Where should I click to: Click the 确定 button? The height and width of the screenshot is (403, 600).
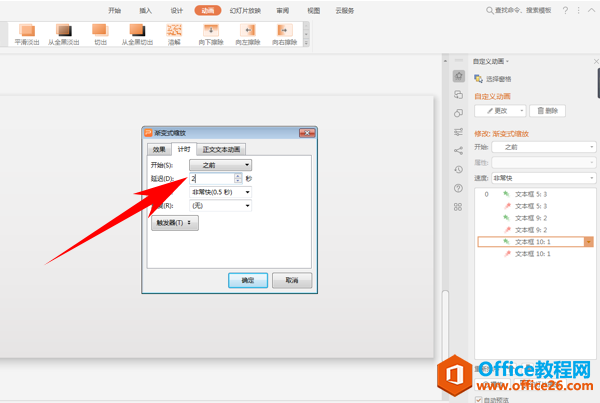tap(248, 280)
